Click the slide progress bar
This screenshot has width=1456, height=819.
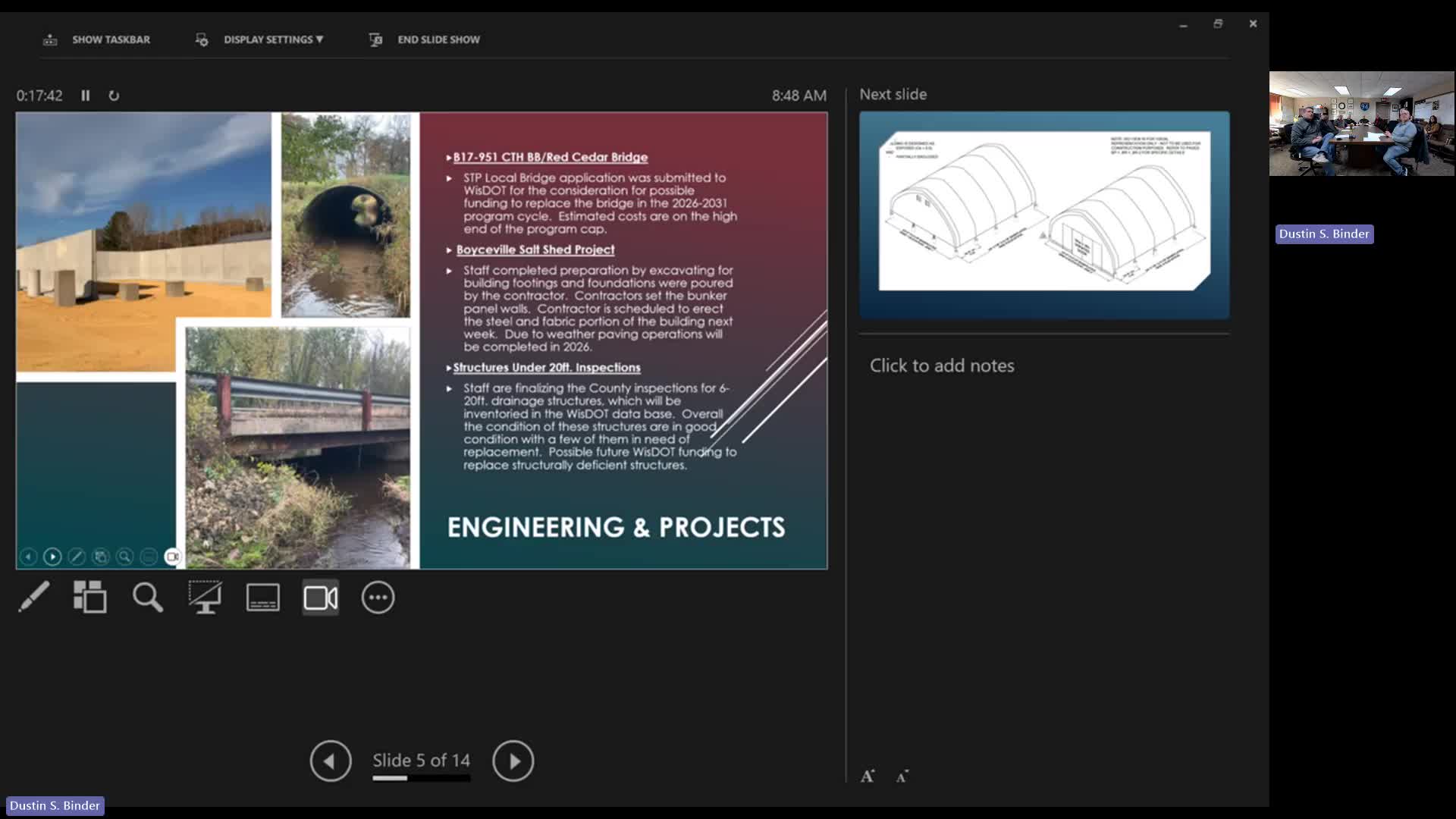(x=421, y=778)
